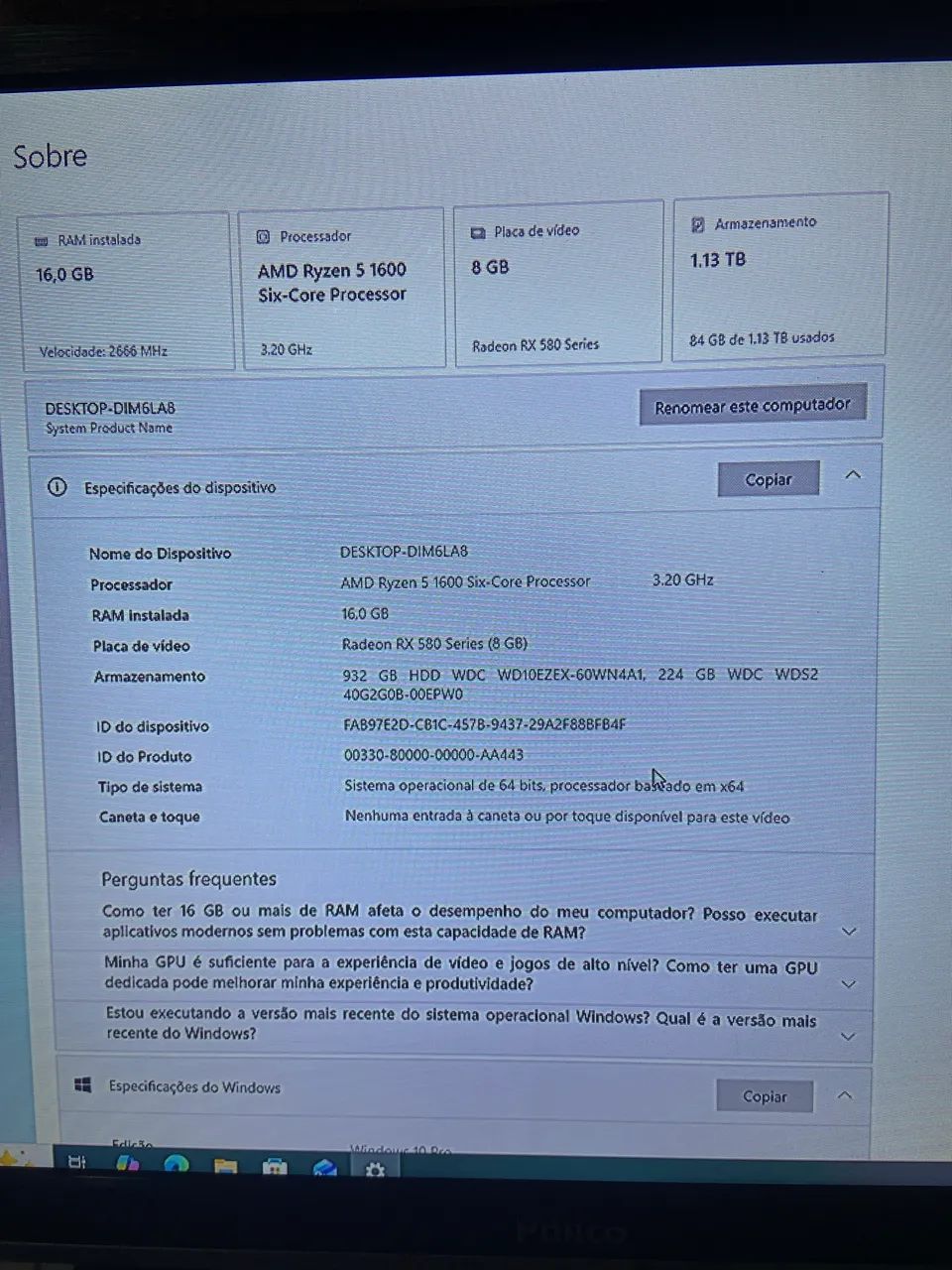Viewport: 952px width, 1270px height.
Task: Click Radeon RX 580 Series (8 GB) value
Action: coord(434,643)
